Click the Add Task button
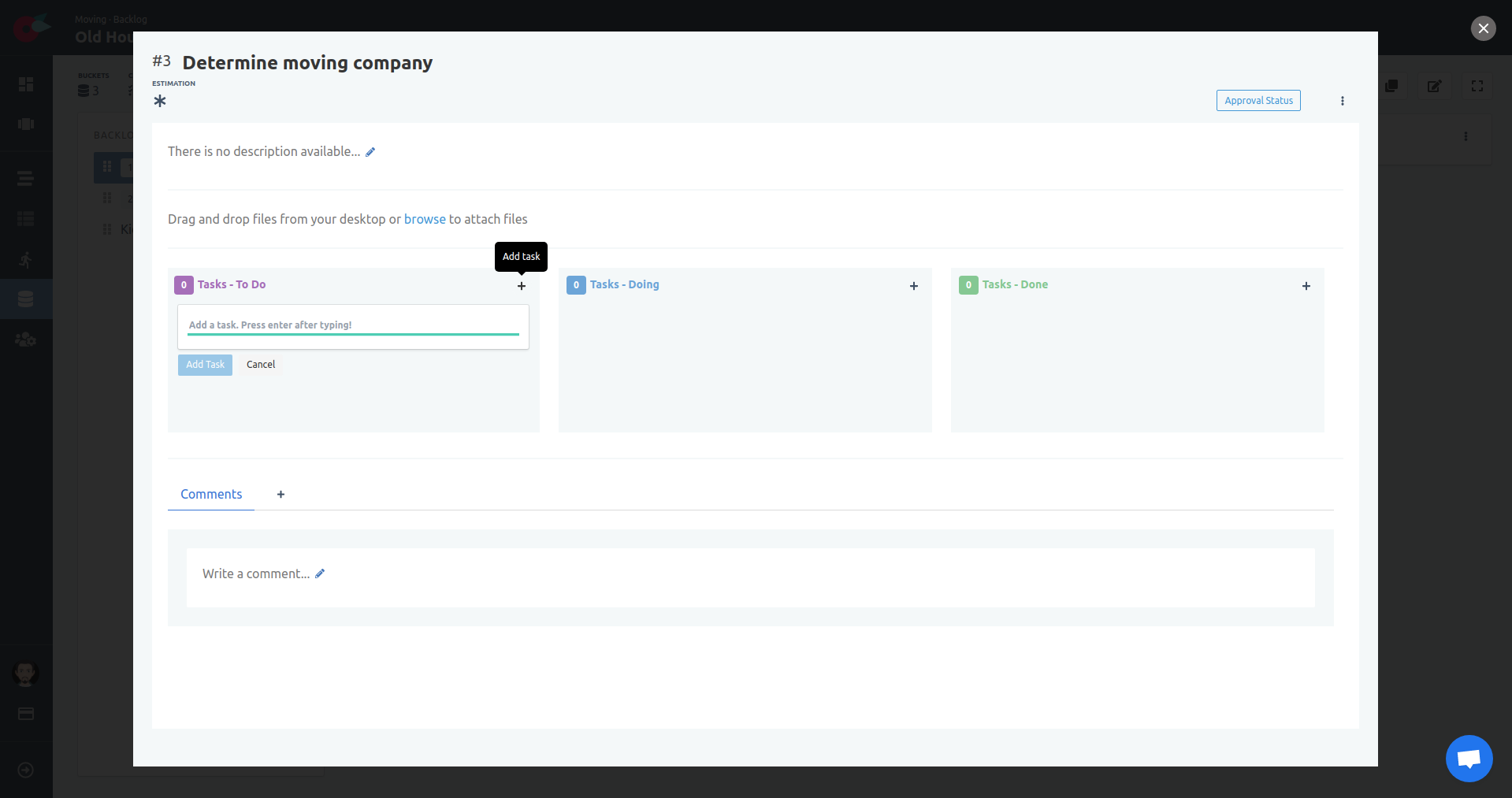 click(x=205, y=365)
